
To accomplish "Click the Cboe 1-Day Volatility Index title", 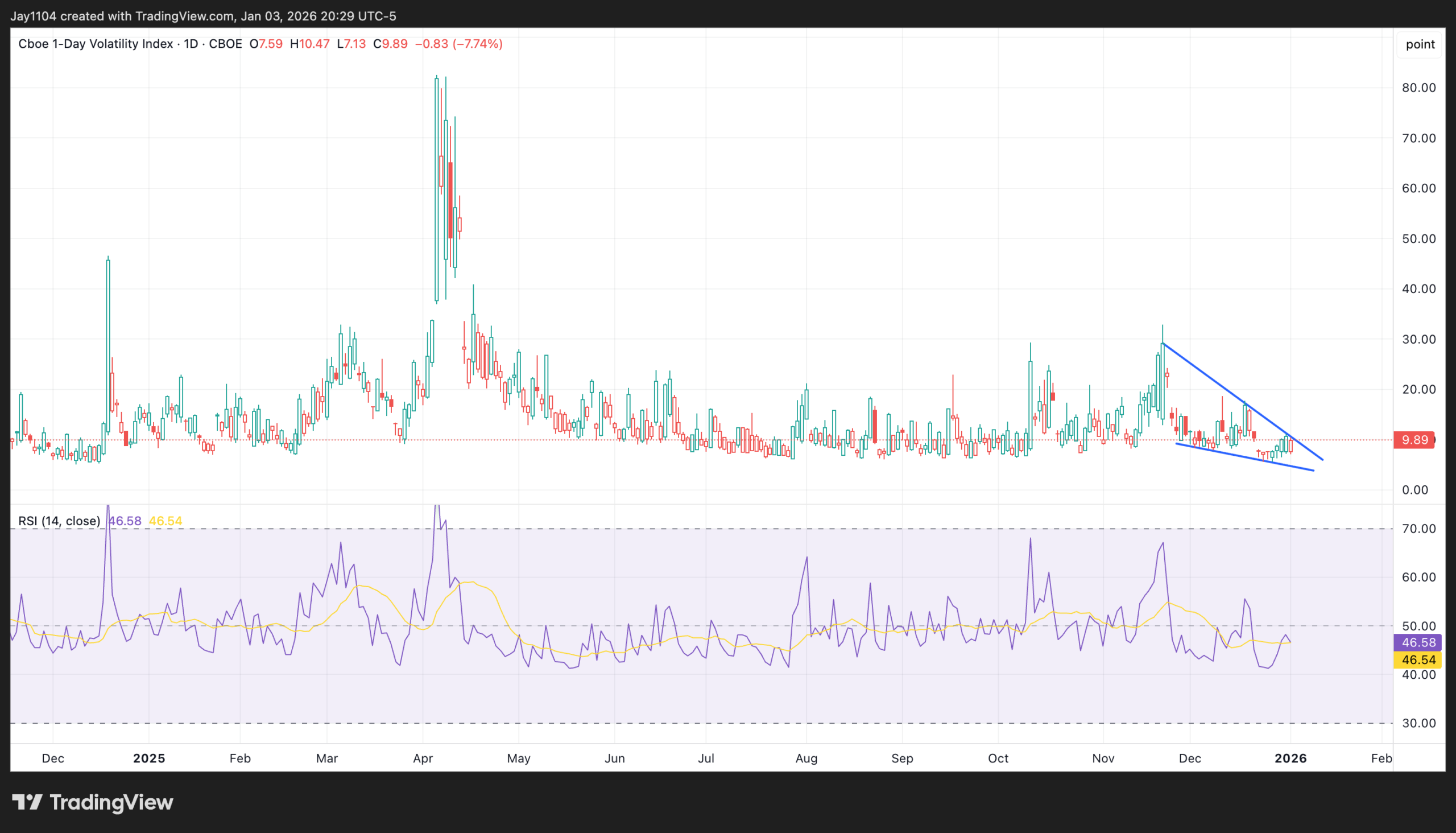I will 96,44.
